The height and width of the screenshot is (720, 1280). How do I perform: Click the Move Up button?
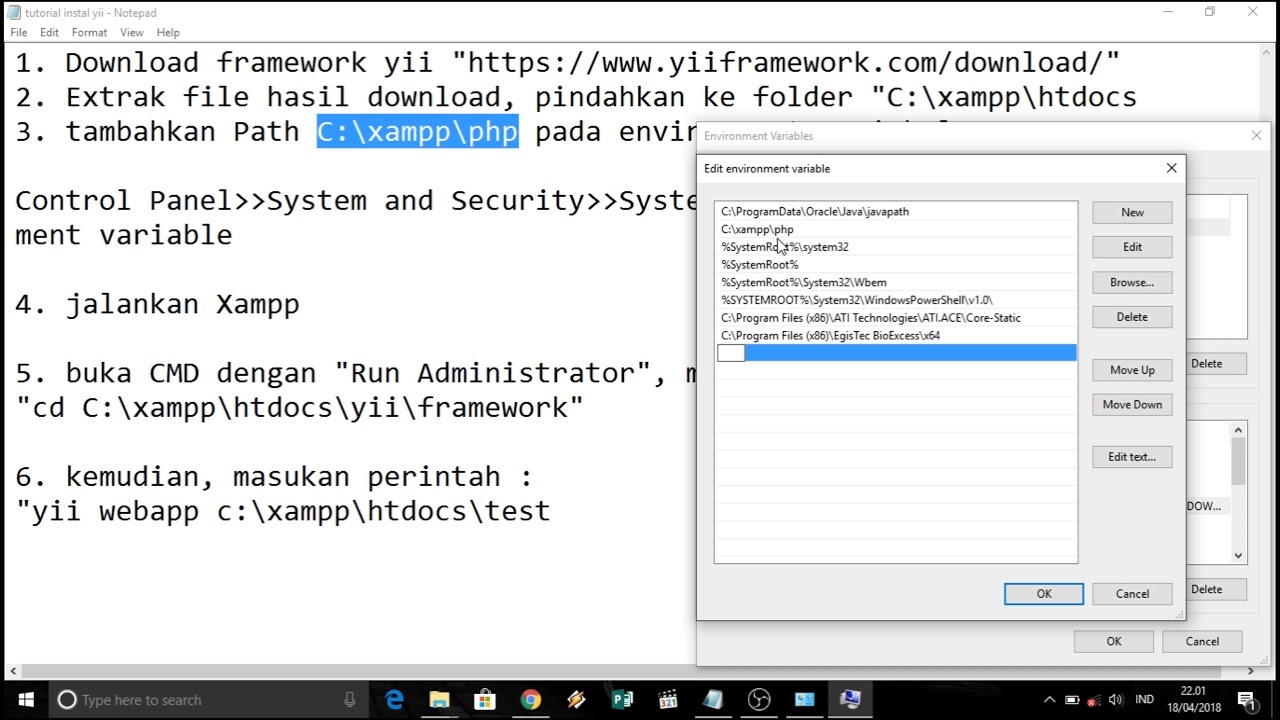pos(1132,370)
